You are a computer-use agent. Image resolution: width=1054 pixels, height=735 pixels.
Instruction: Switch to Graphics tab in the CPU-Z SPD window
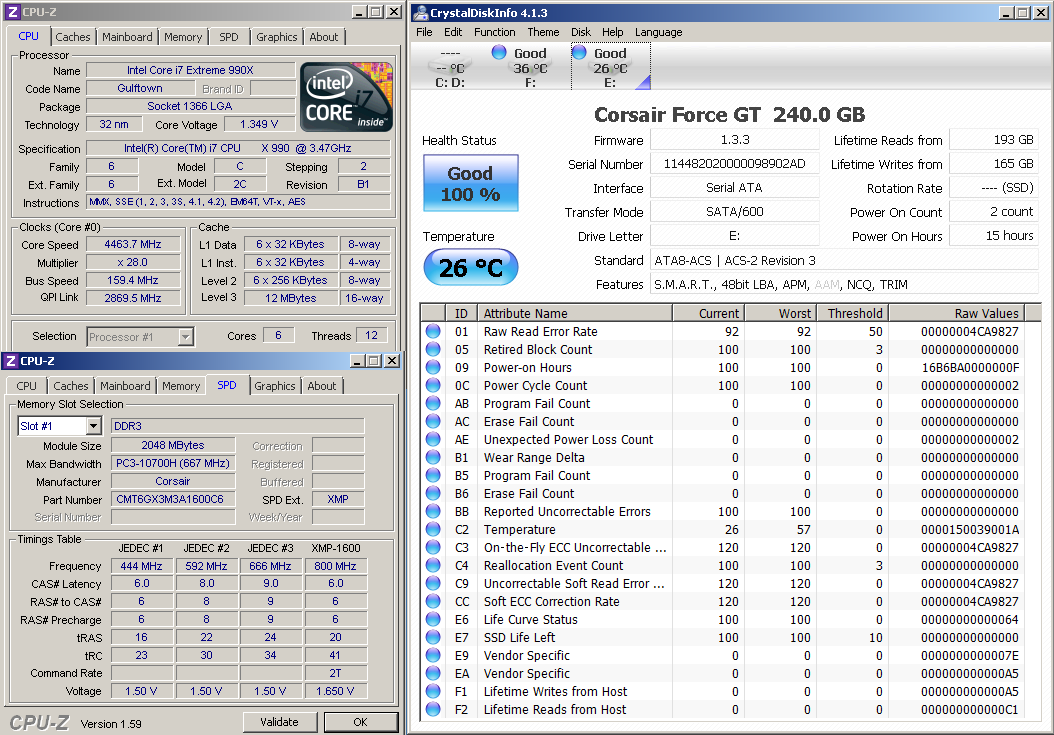[274, 386]
